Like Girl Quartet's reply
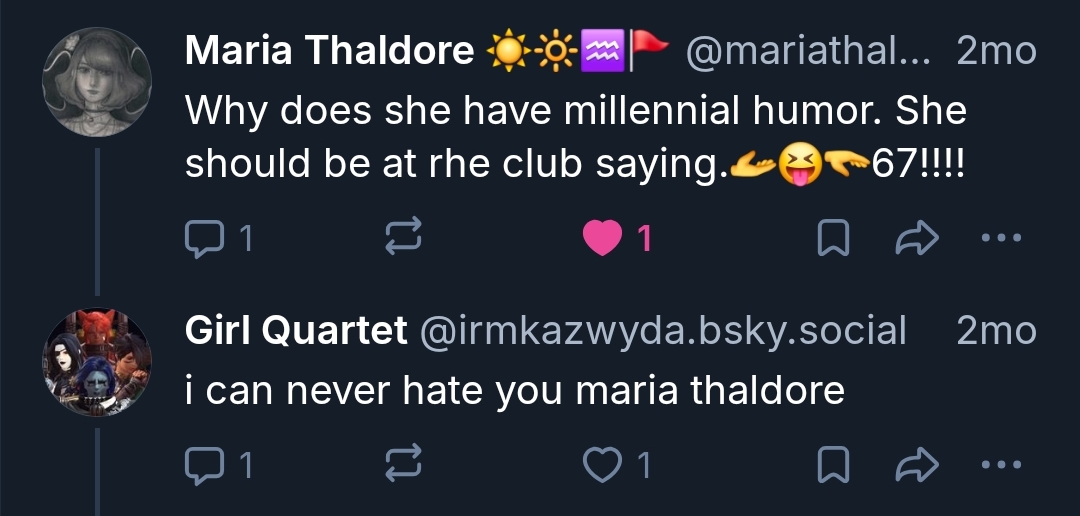The width and height of the screenshot is (1080, 516). tap(603, 463)
